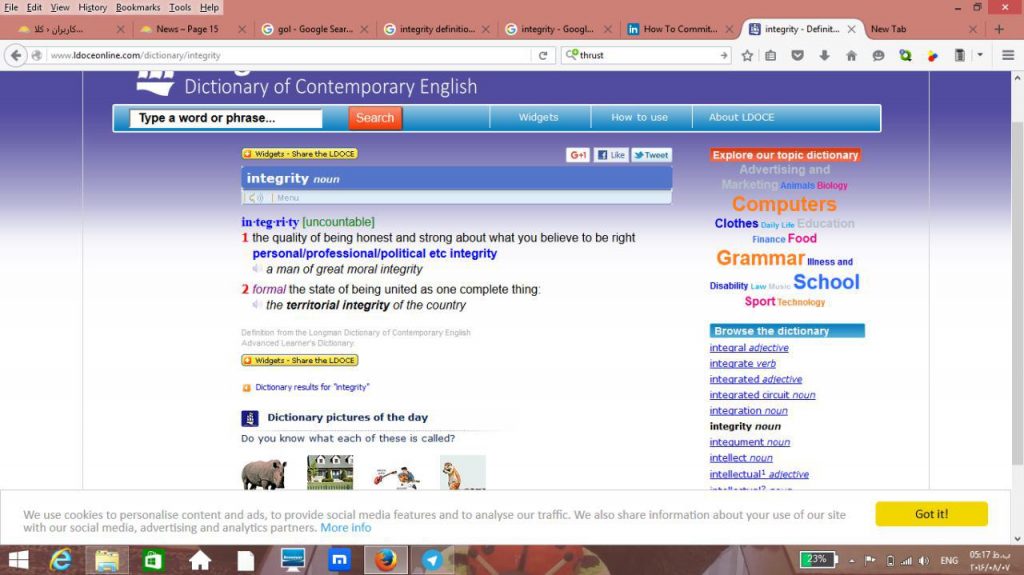This screenshot has width=1024, height=575.
Task: Click the browser URL address bar
Action: click(x=289, y=56)
